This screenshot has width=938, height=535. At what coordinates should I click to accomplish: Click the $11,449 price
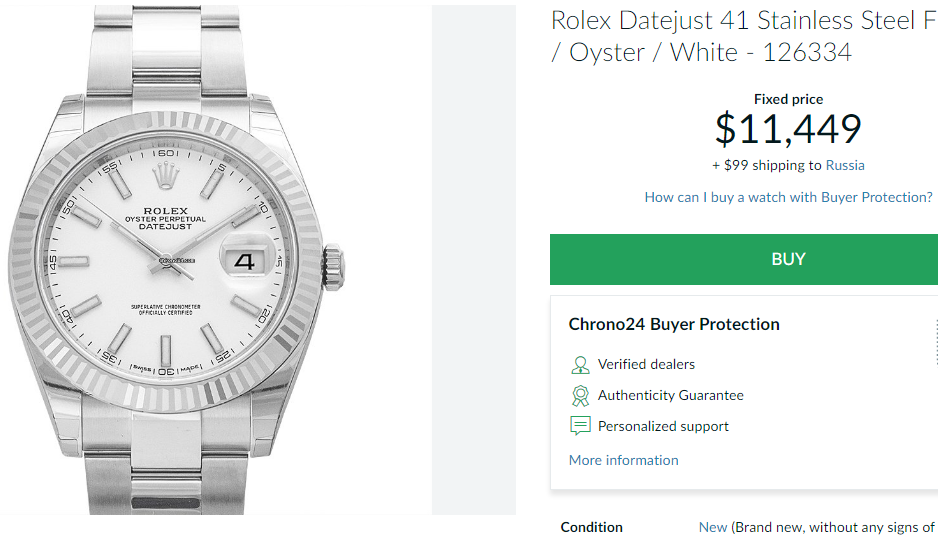pos(788,128)
